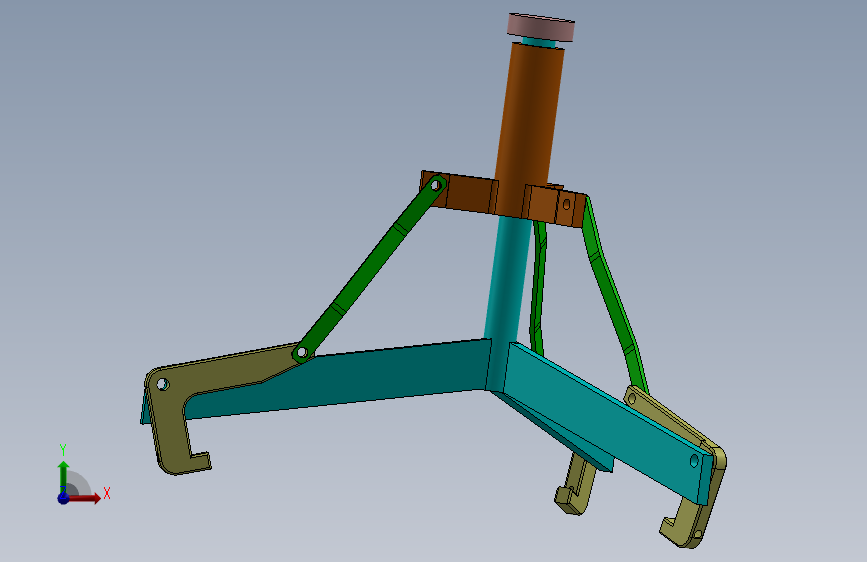Viewport: 867px width, 562px height.
Task: Pick the pin hole in left olive hook
Action: [163, 384]
